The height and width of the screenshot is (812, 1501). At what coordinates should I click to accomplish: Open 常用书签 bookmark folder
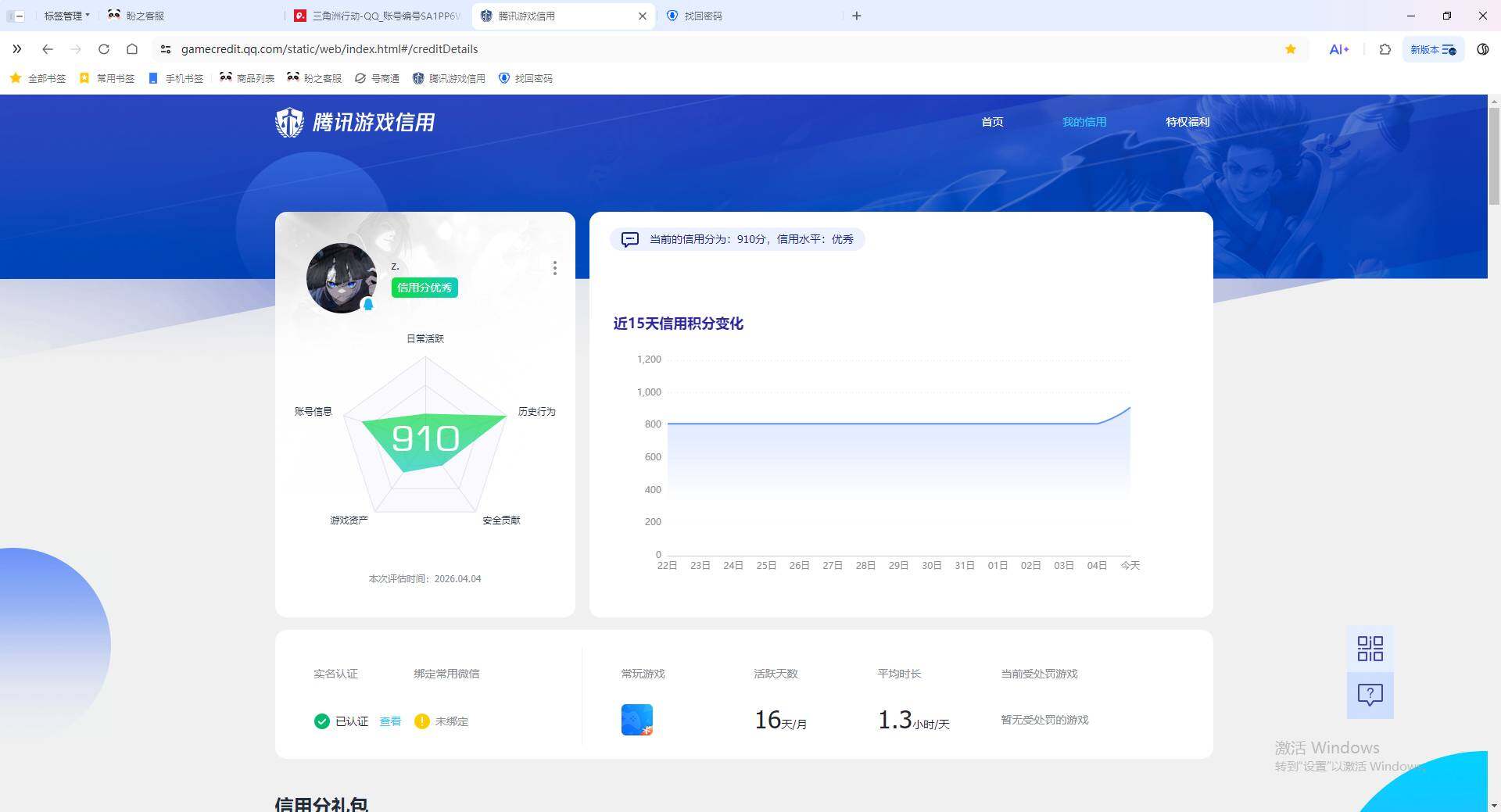click(107, 78)
